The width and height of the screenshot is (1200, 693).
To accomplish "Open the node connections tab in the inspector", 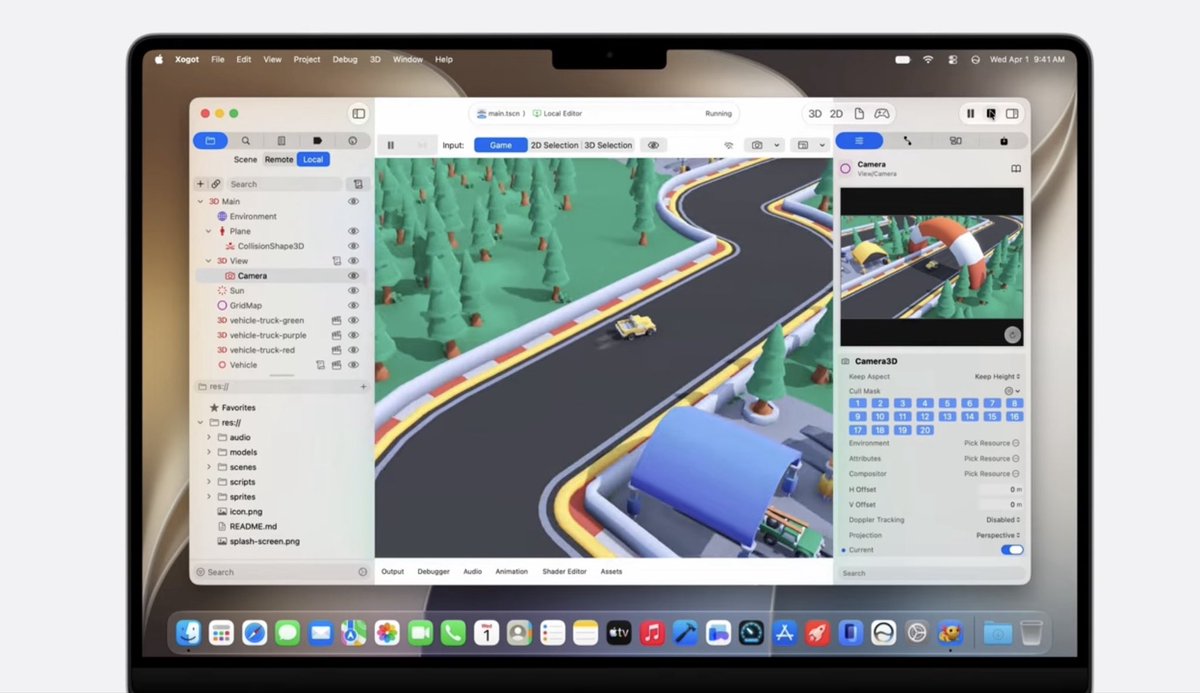I will pos(907,141).
